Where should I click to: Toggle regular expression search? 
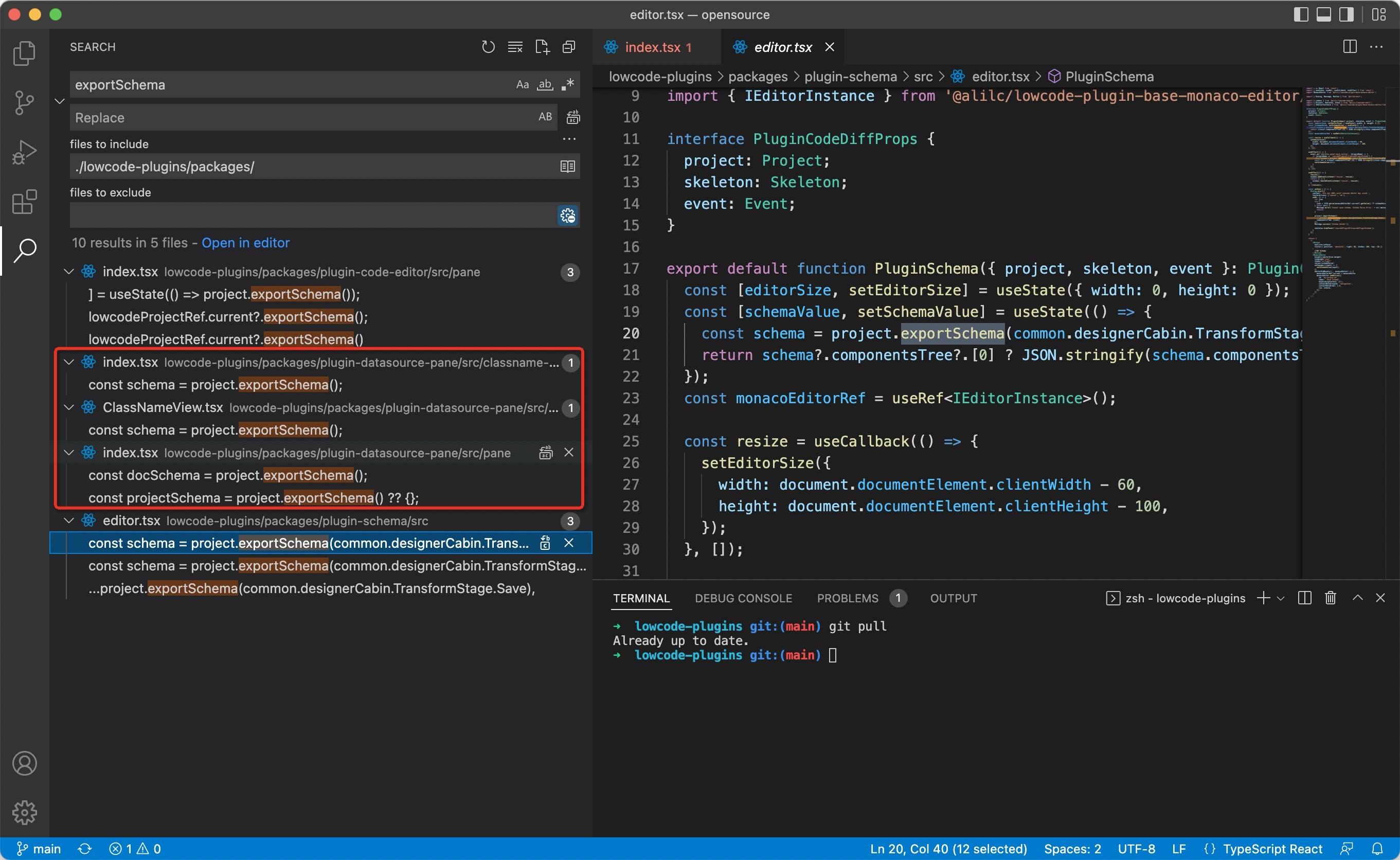point(567,84)
